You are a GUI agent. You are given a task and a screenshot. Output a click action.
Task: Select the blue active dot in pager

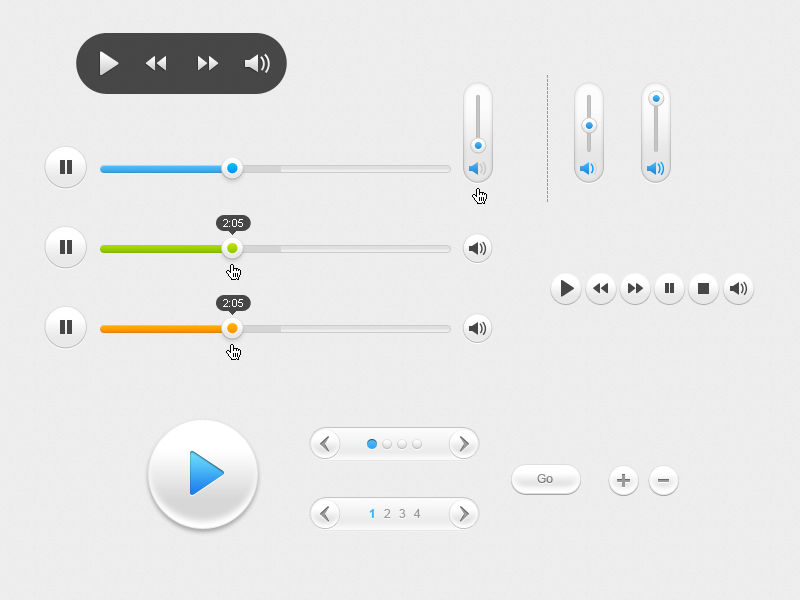372,444
